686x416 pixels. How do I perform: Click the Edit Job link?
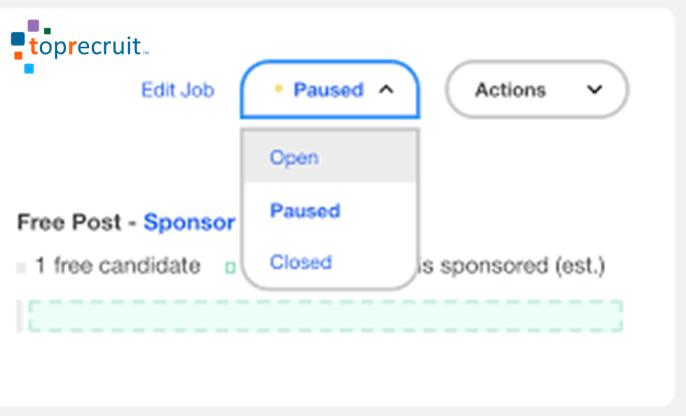pyautogui.click(x=178, y=90)
